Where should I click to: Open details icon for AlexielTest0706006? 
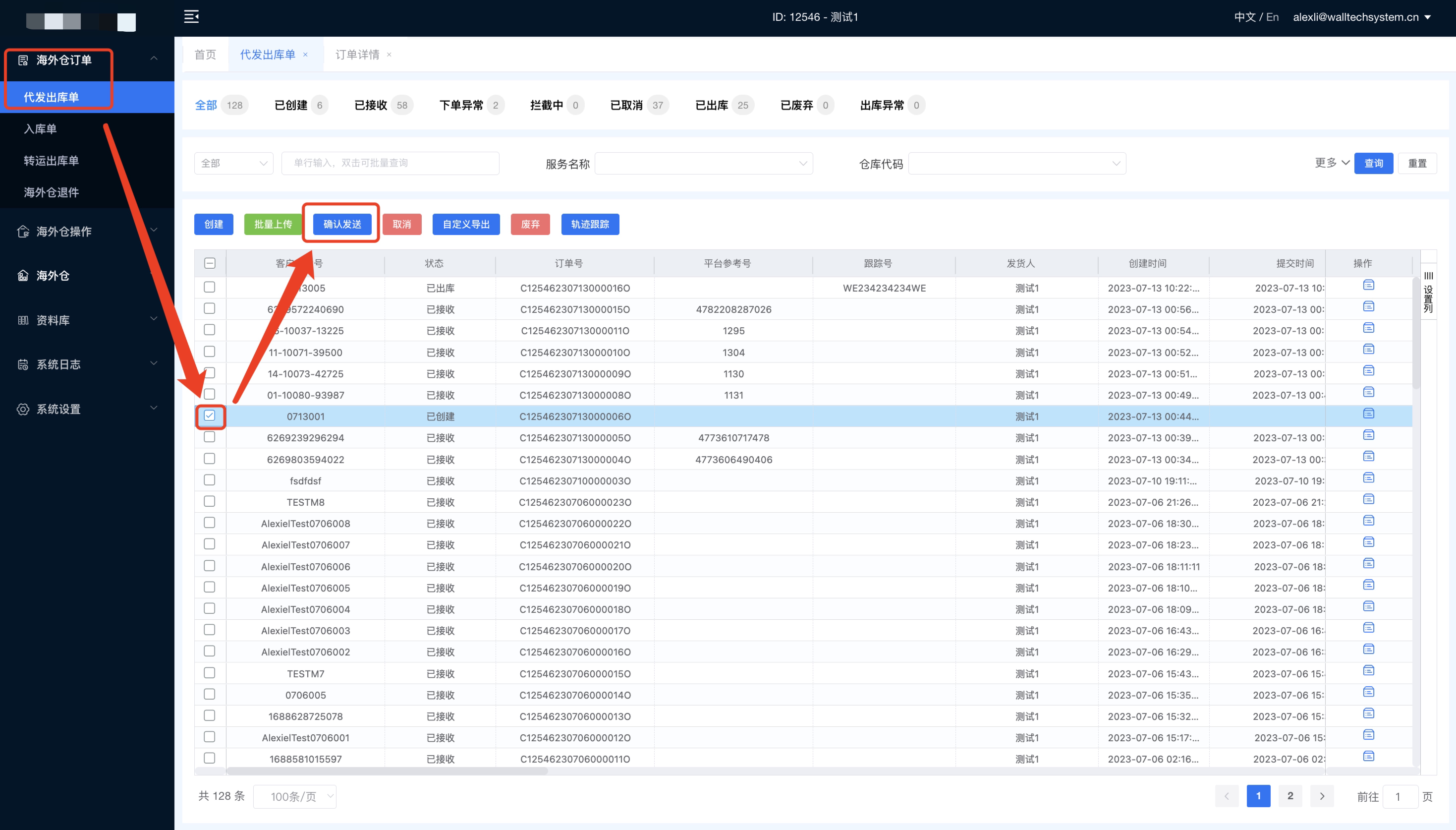[1368, 564]
